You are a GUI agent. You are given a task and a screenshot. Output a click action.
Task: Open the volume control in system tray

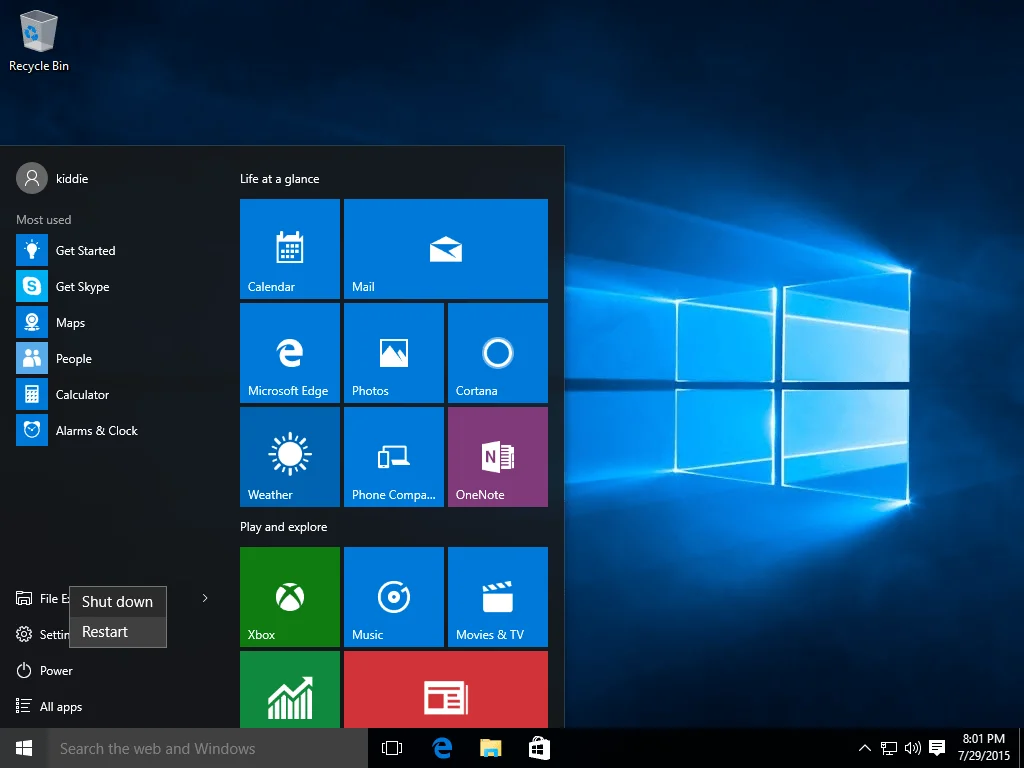pos(910,747)
